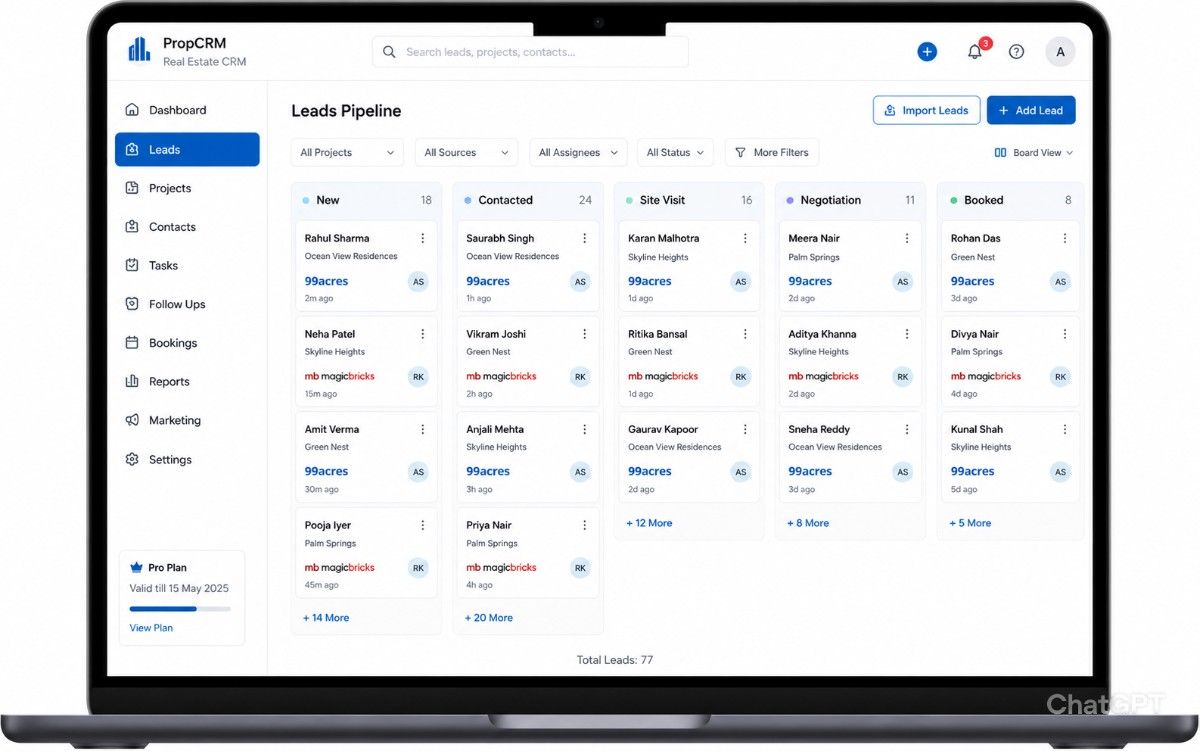Open the three-dot menu on Amit Verma card
1200x751 pixels.
422,429
